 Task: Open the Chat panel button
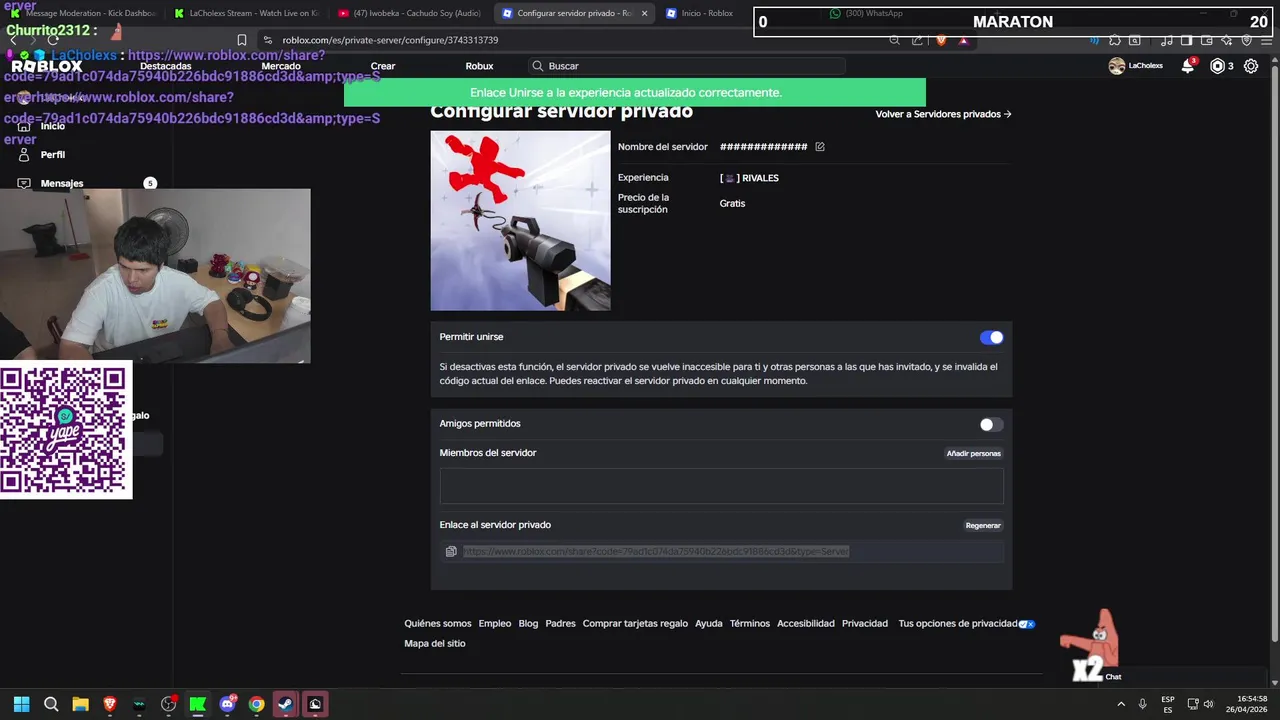coord(1113,677)
